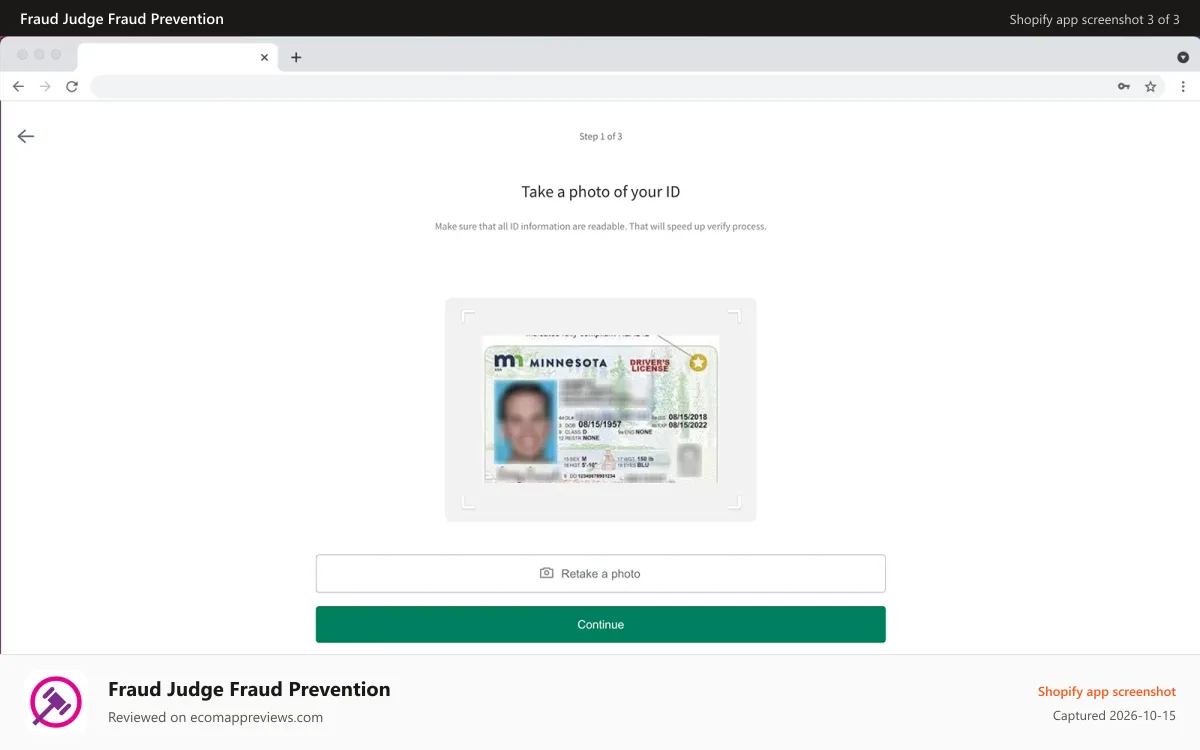Reload the page with the refresh icon
The height and width of the screenshot is (750, 1200).
tap(72, 87)
